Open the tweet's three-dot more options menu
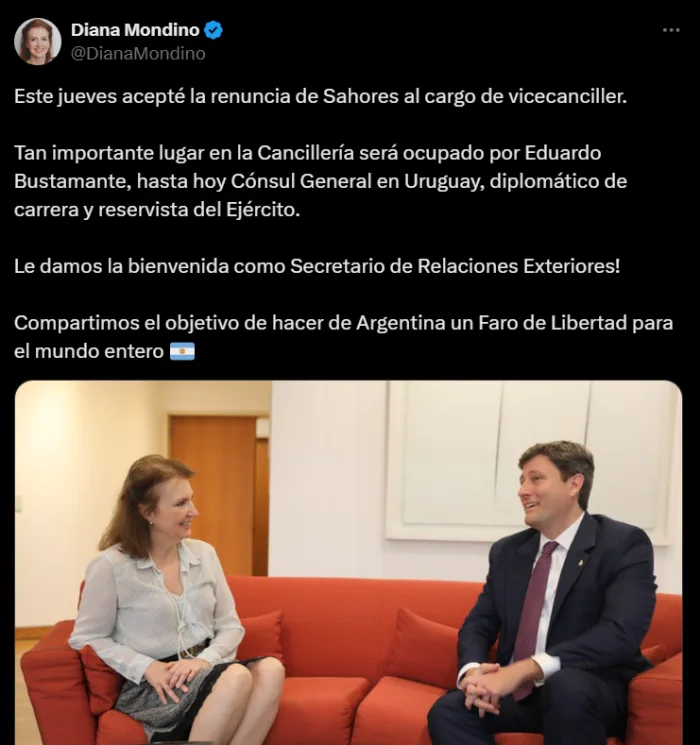Viewport: 700px width, 745px height. click(x=671, y=30)
